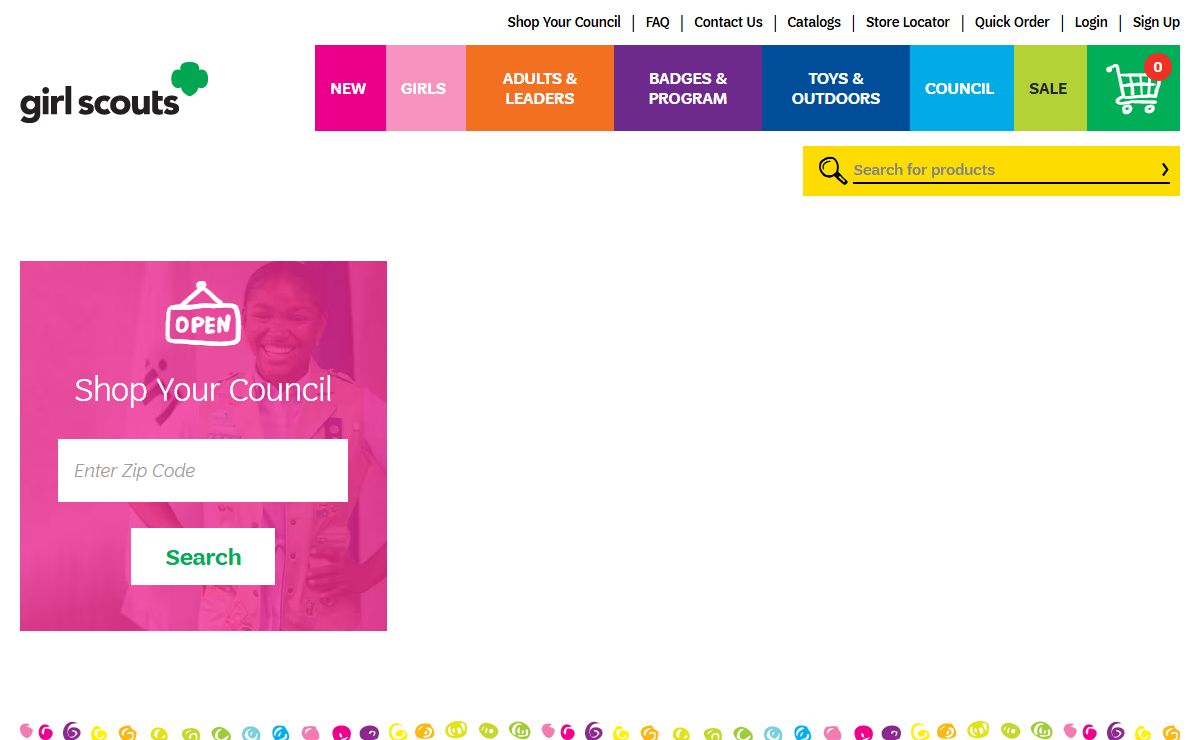Open the Toys & Outdoors menu
1200x740 pixels.
[x=836, y=88]
